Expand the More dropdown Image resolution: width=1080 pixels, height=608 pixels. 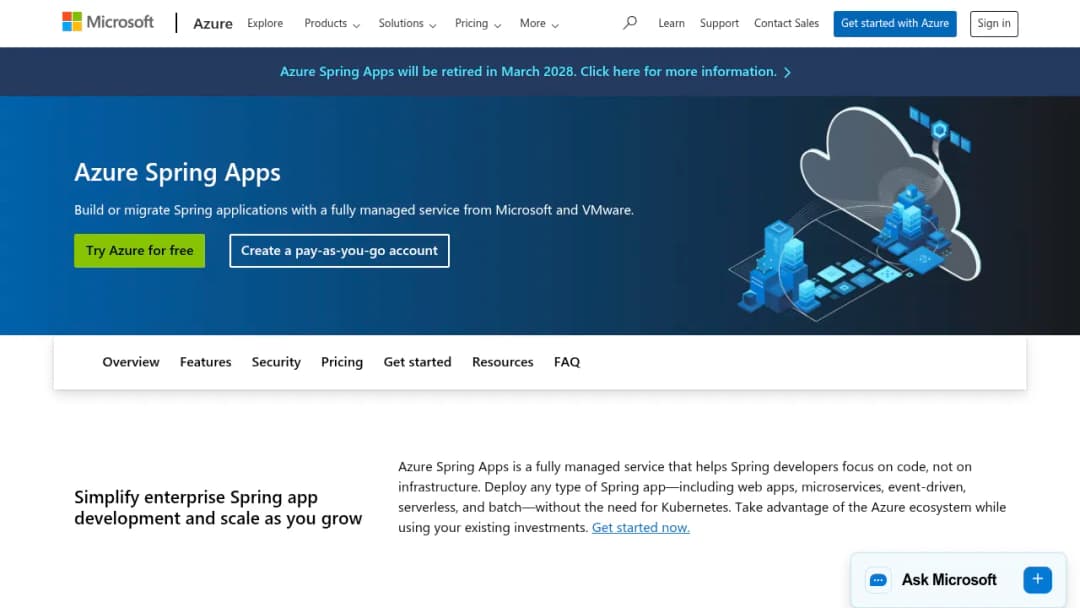539,23
